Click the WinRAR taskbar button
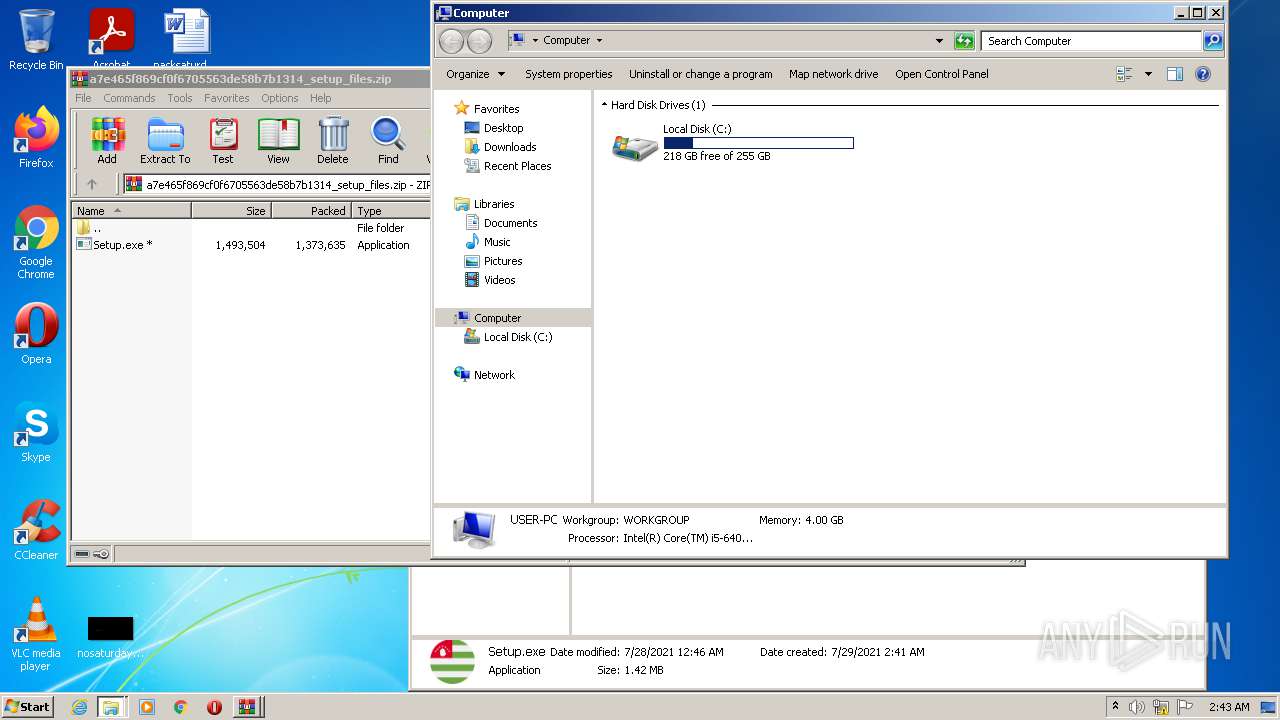 [247, 707]
